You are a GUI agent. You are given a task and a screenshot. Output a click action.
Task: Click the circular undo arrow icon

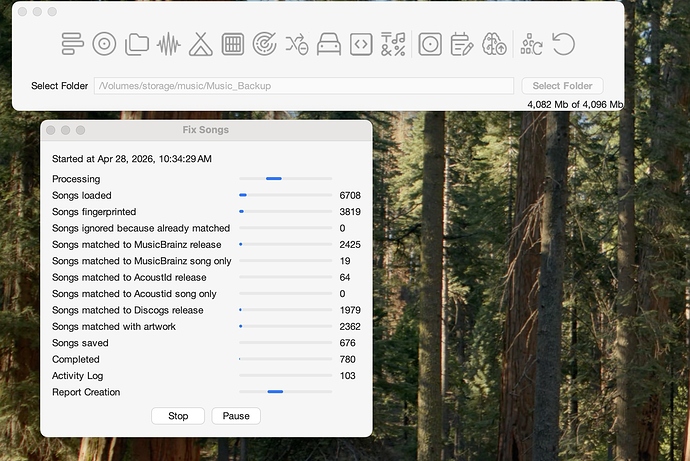tap(563, 44)
